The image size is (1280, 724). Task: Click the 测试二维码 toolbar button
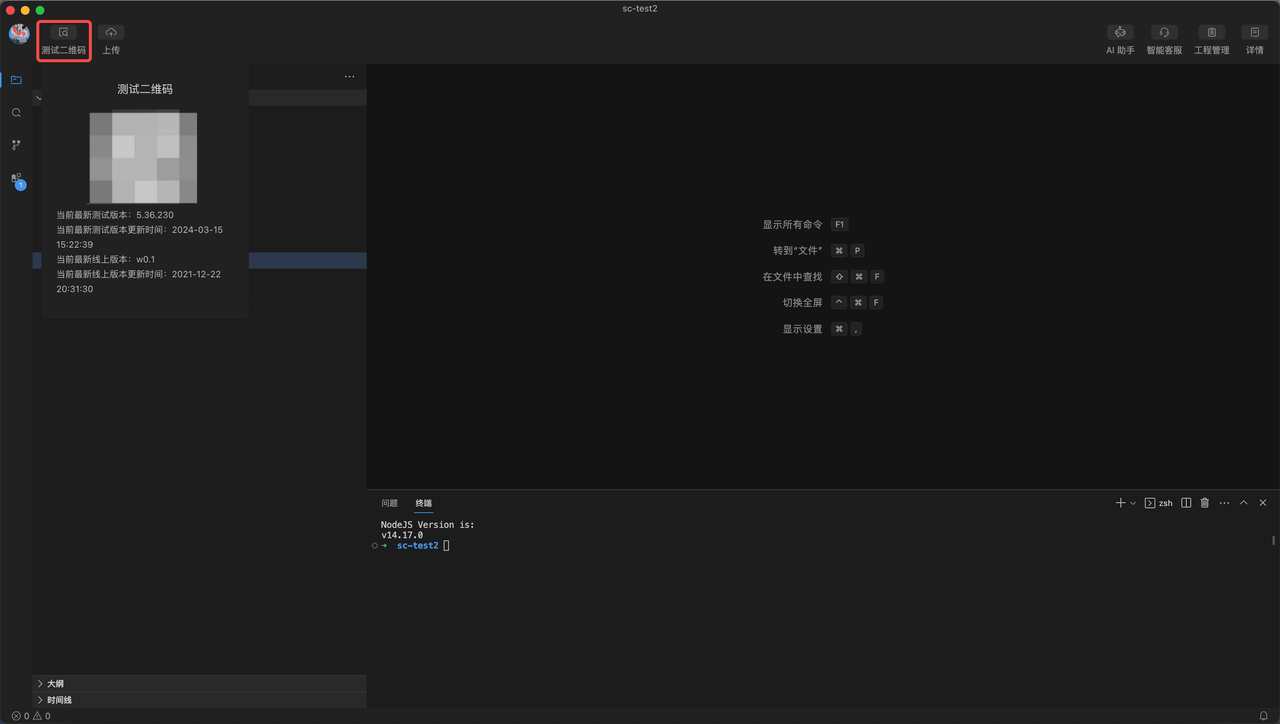point(64,40)
